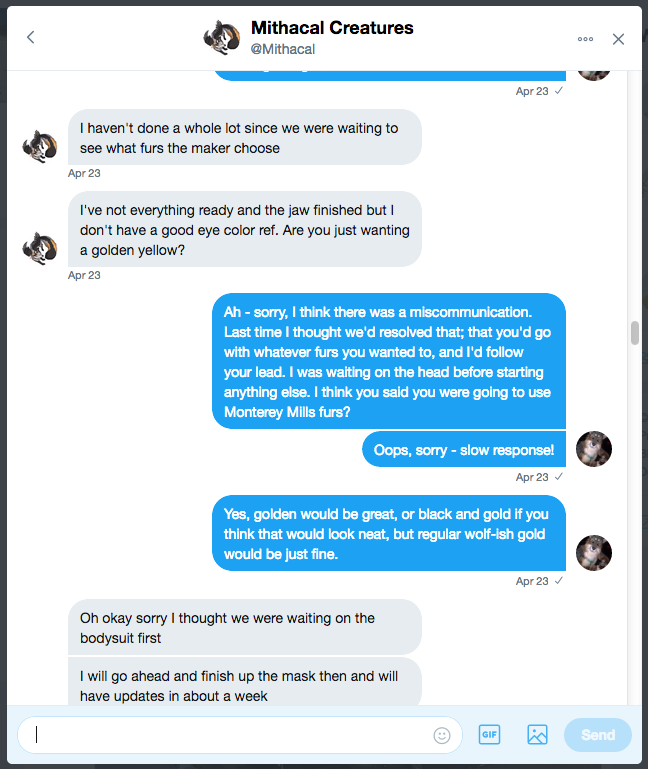The image size is (648, 769).
Task: Click 'finish up the mask' message bubble
Action: tap(244, 685)
